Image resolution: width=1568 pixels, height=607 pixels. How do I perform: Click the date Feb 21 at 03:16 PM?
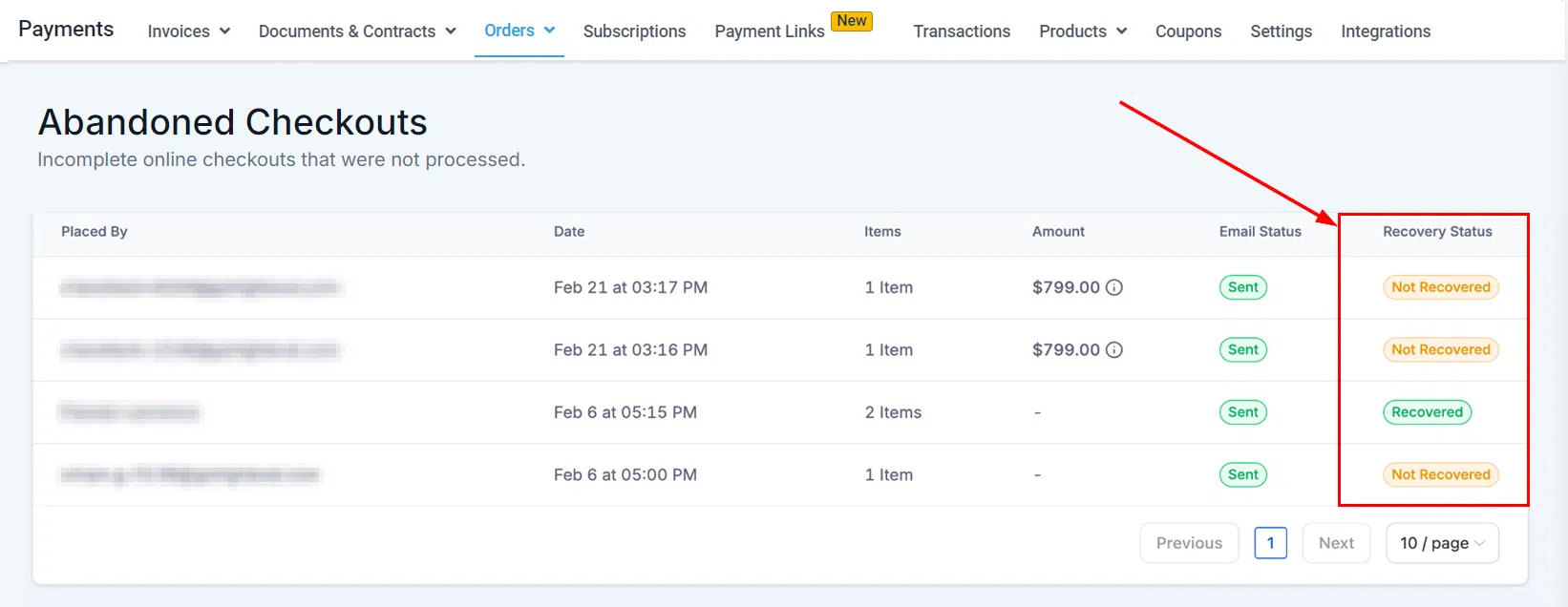point(630,350)
